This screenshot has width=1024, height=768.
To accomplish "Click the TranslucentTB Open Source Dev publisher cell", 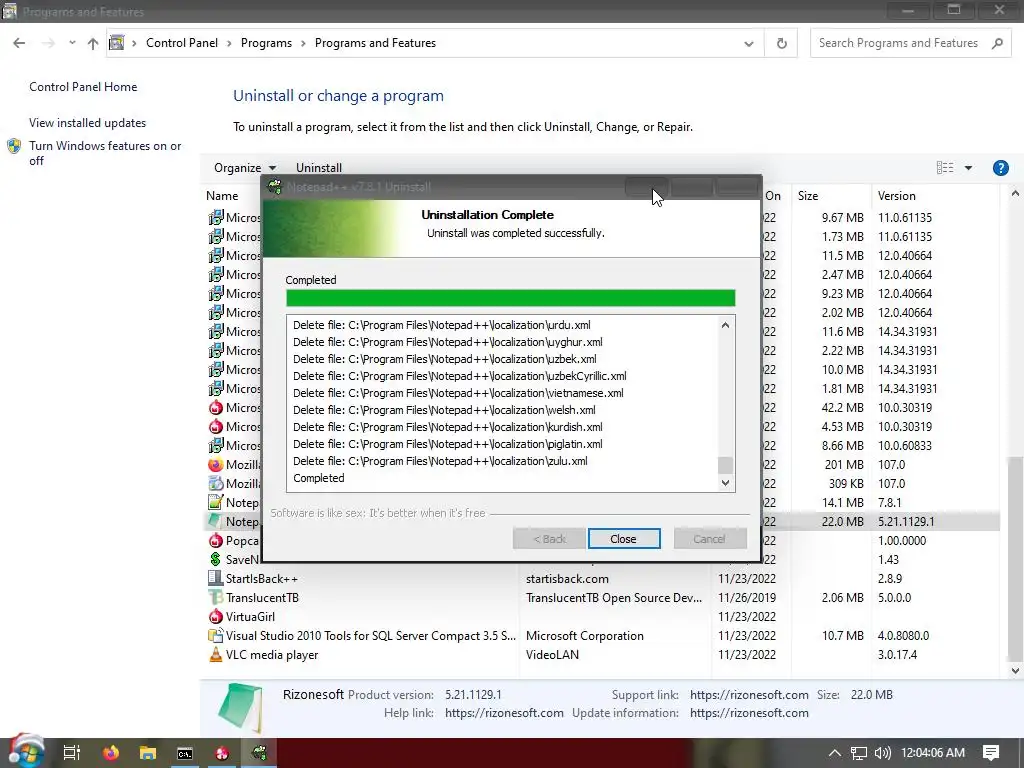I will tap(614, 598).
